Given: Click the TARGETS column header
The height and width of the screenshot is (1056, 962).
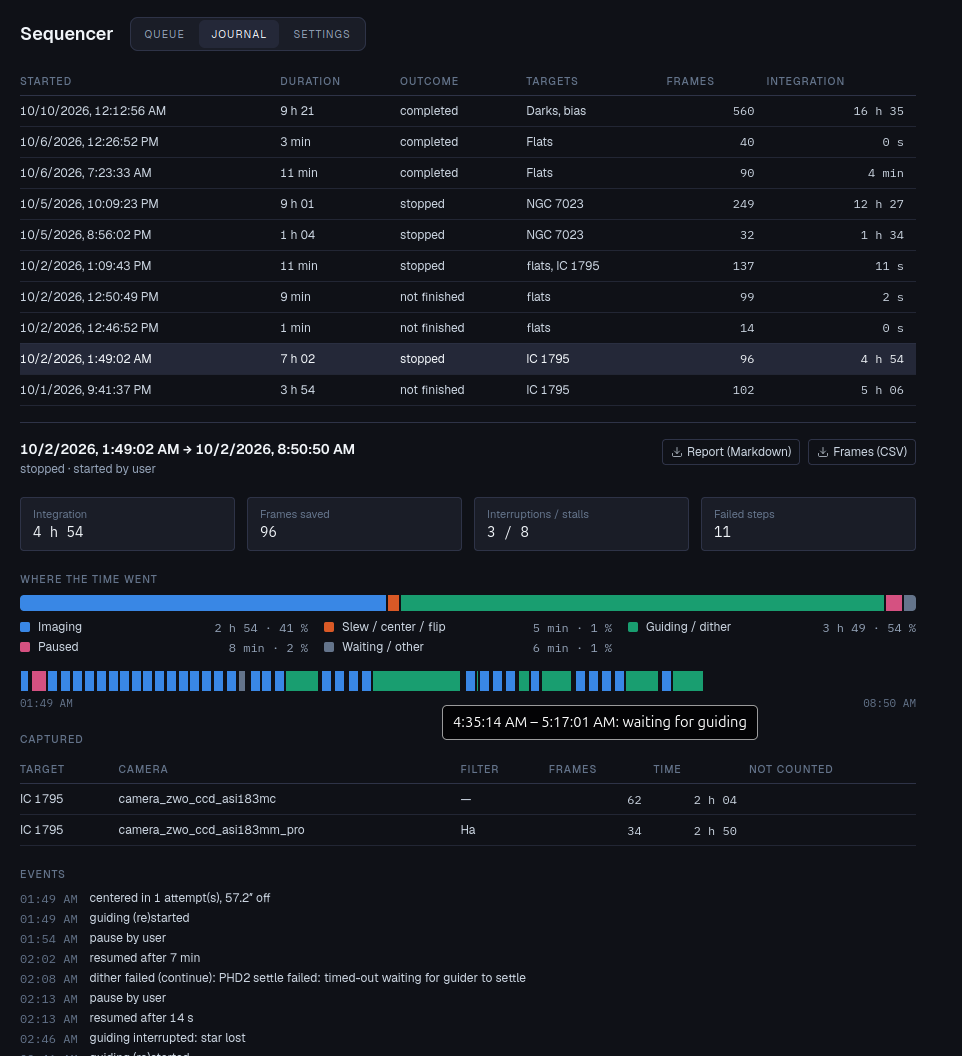Looking at the screenshot, I should coord(552,81).
